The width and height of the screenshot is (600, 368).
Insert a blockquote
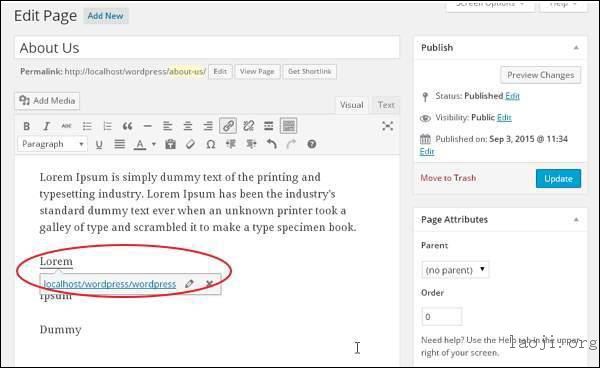(127, 126)
